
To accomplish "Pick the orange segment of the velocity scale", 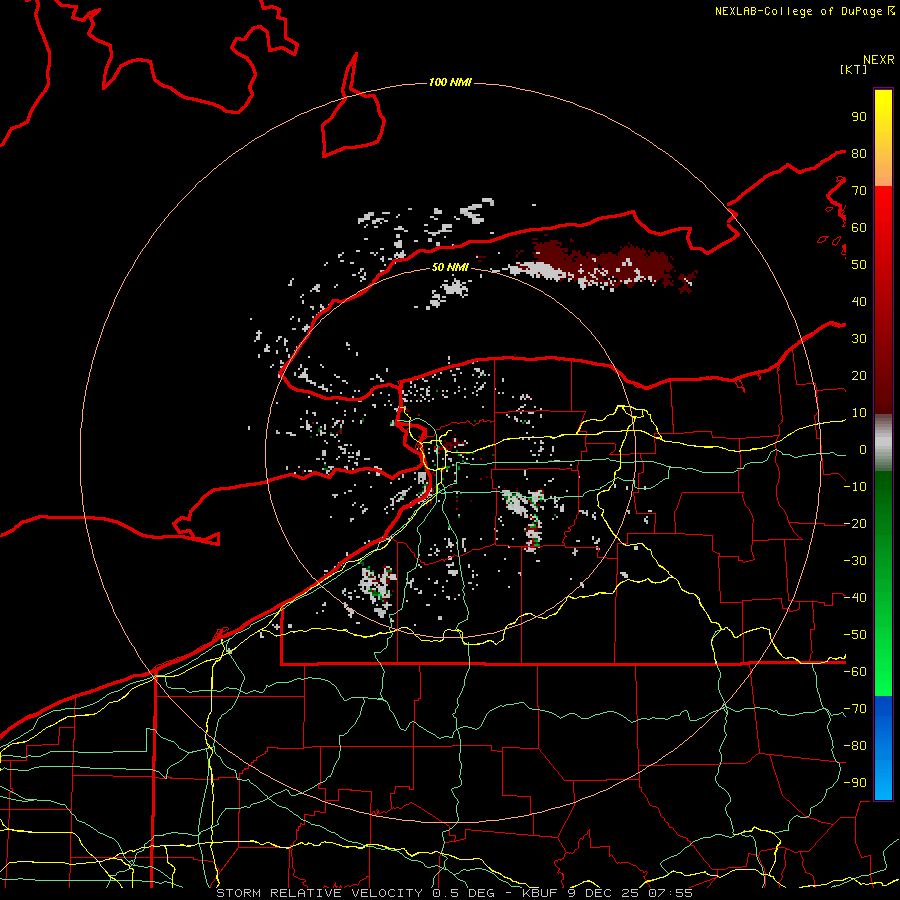I will 883,170.
